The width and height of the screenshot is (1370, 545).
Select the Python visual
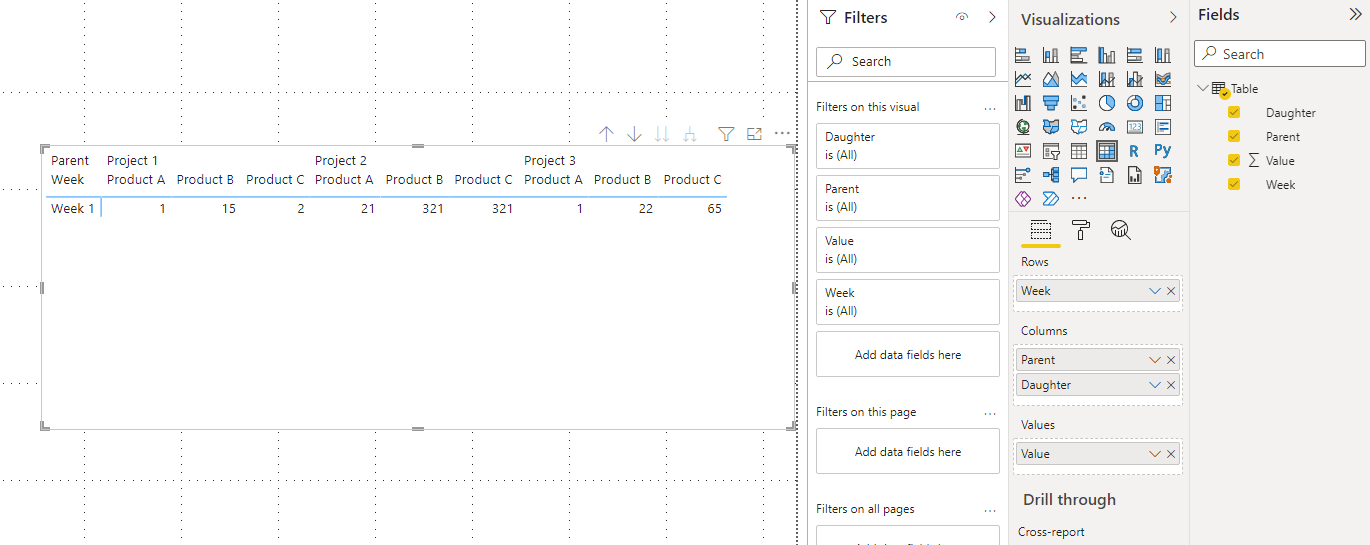click(1163, 151)
